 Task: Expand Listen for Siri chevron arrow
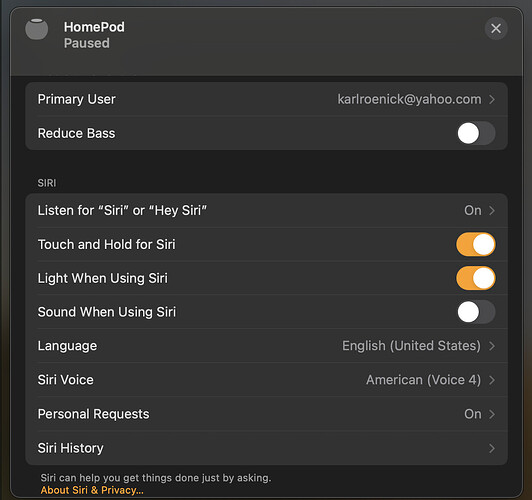[492, 211]
